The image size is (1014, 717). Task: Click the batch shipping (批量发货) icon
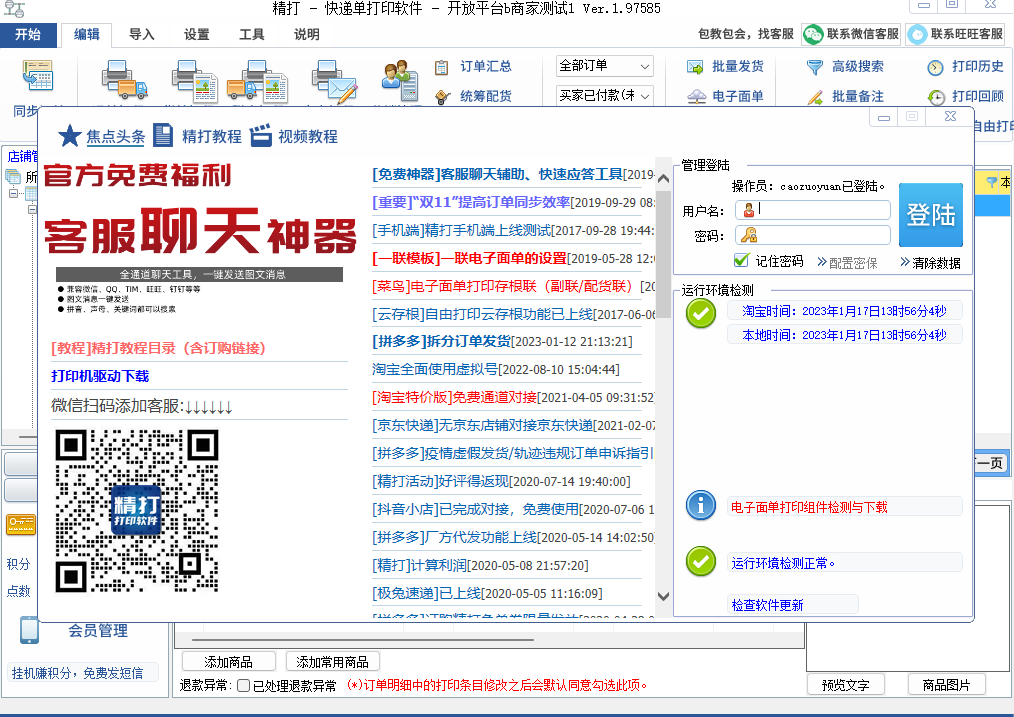pos(696,67)
